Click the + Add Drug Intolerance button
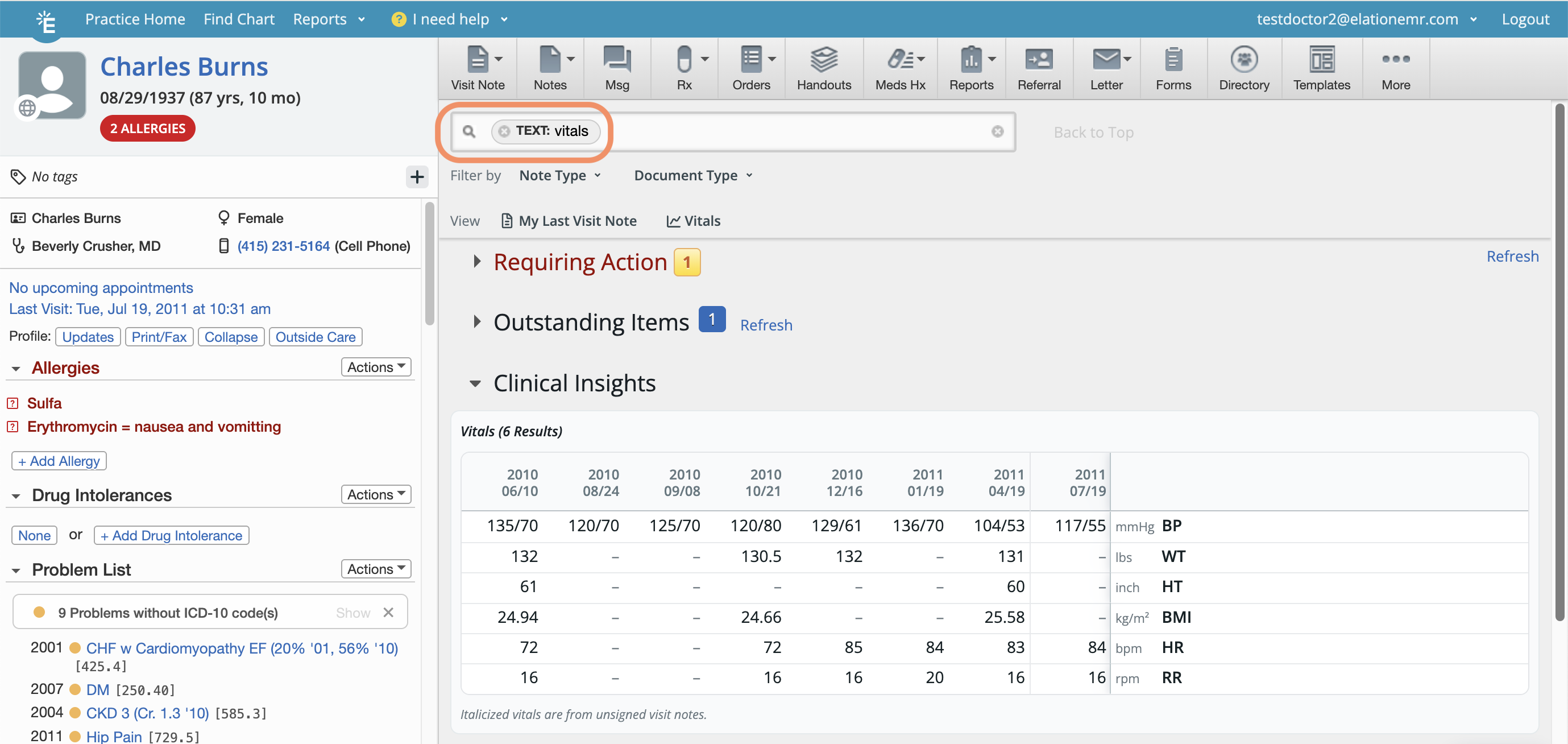The height and width of the screenshot is (744, 1568). [171, 535]
